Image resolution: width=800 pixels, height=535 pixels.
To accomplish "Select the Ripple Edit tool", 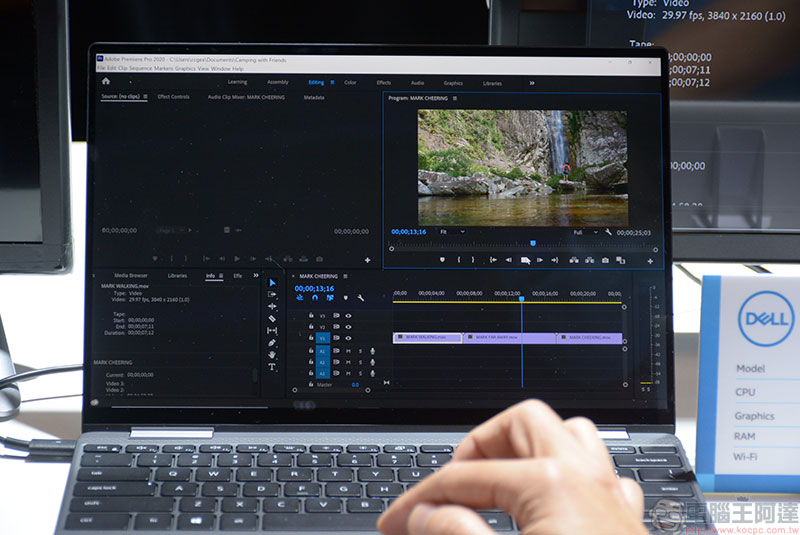I will [x=272, y=307].
